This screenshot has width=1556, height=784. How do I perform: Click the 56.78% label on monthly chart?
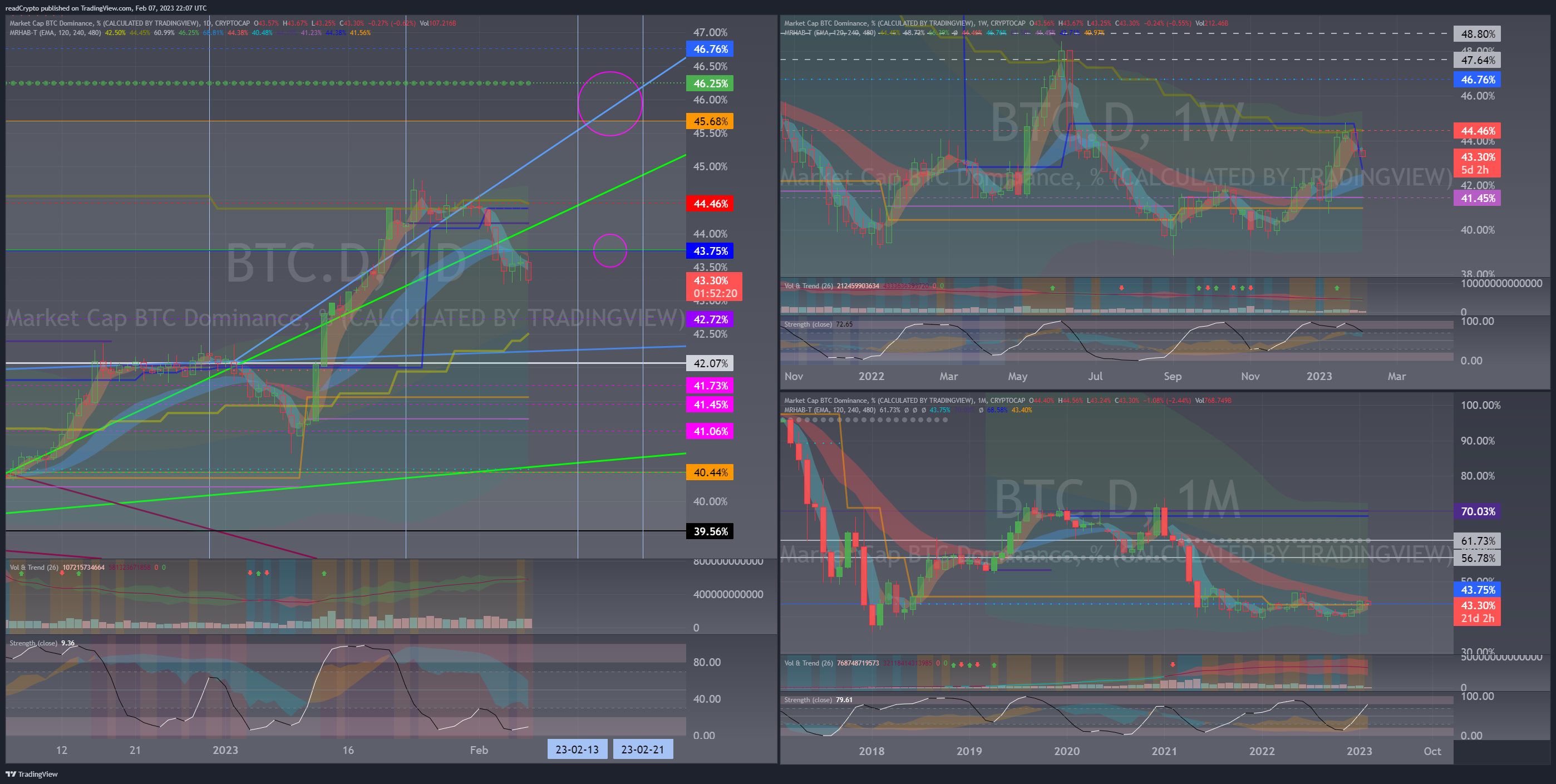point(1478,558)
